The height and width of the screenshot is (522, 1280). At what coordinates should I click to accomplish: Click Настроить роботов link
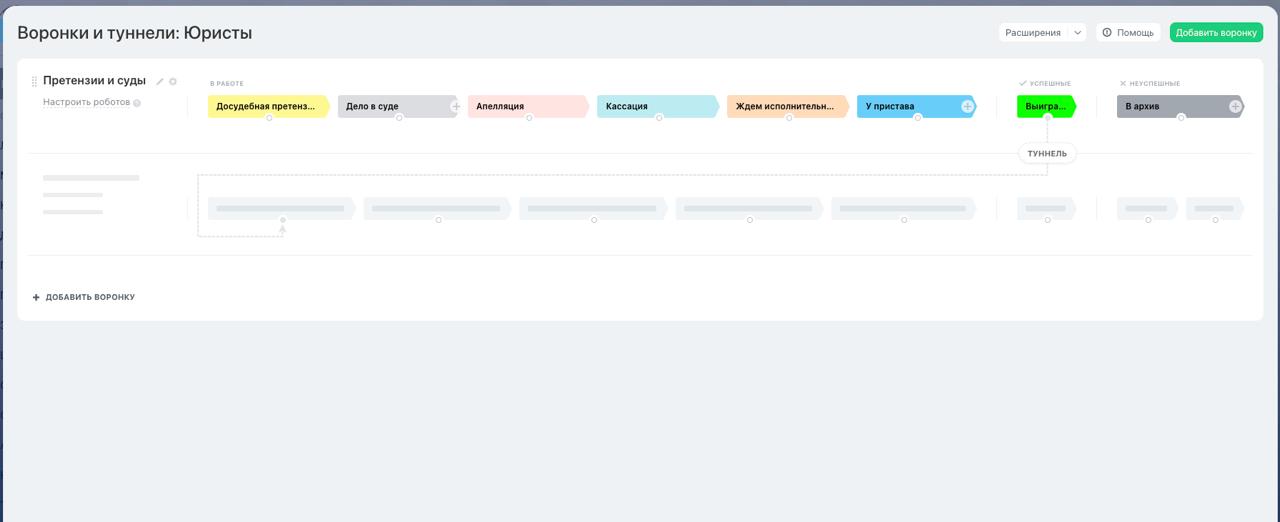coord(86,102)
